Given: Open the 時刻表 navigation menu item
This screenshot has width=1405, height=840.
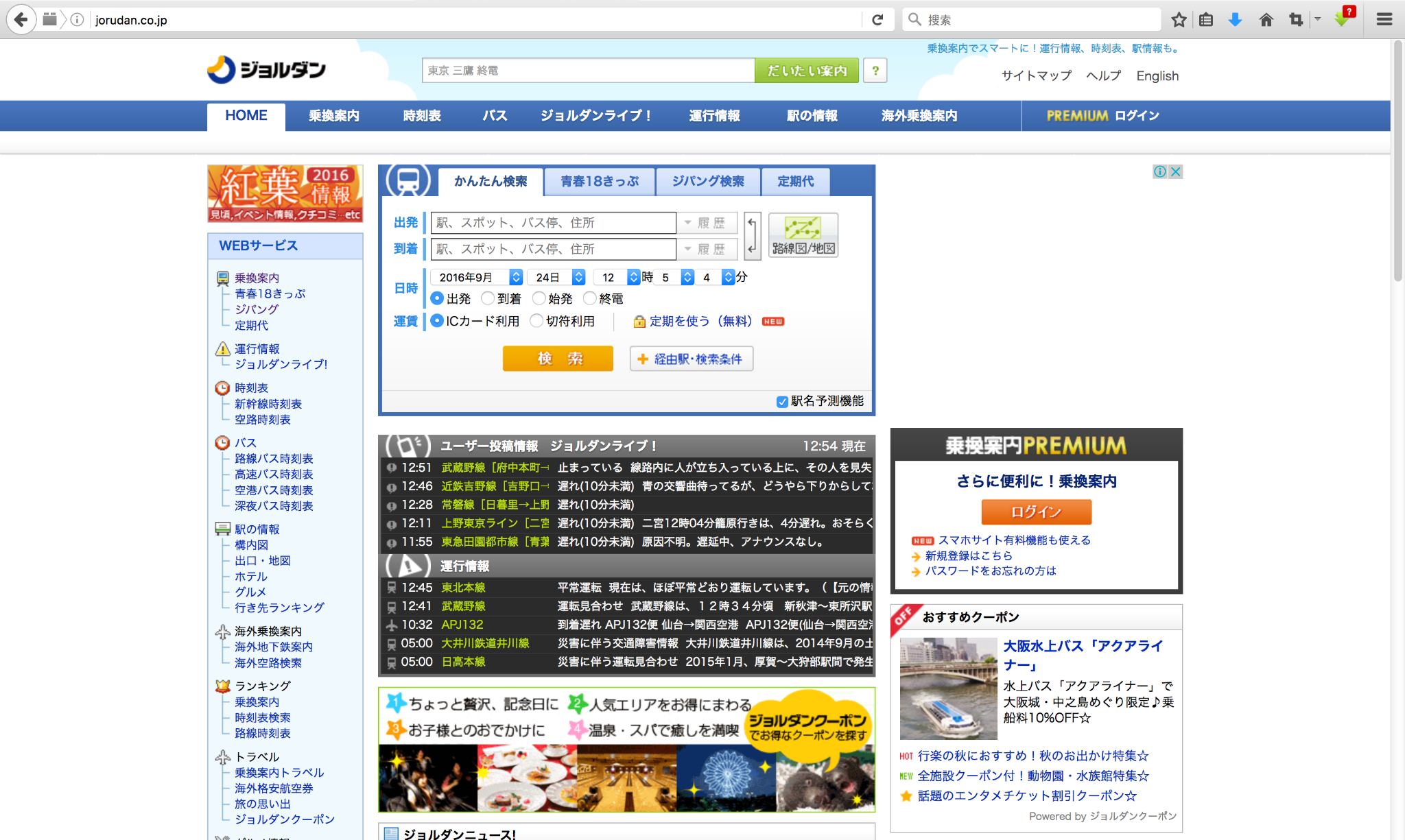Looking at the screenshot, I should point(422,116).
